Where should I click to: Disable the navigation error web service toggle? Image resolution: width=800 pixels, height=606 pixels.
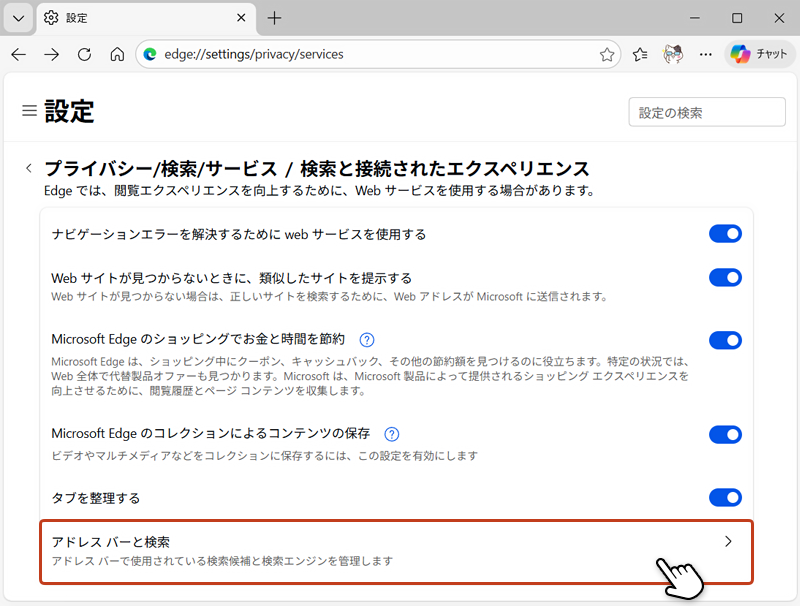pyautogui.click(x=725, y=233)
